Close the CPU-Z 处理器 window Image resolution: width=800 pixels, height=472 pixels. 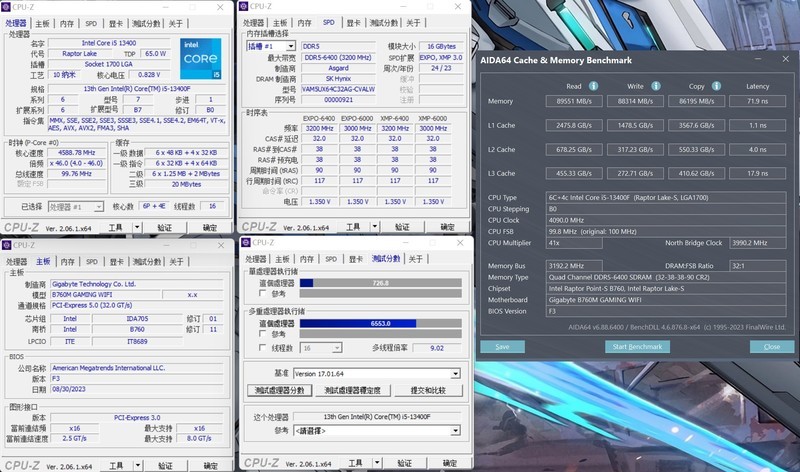220,7
